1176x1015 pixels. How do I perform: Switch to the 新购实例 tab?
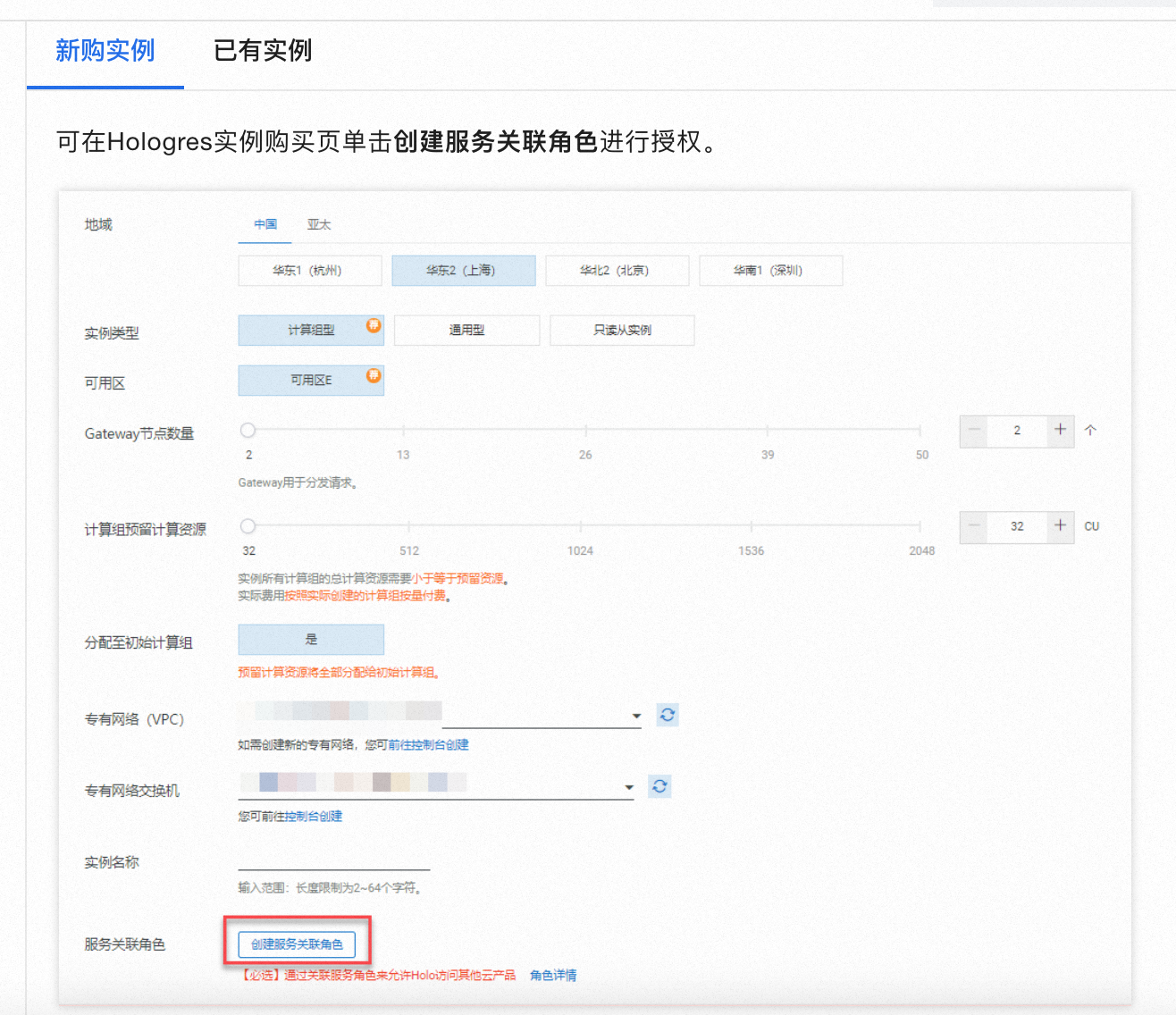105,51
